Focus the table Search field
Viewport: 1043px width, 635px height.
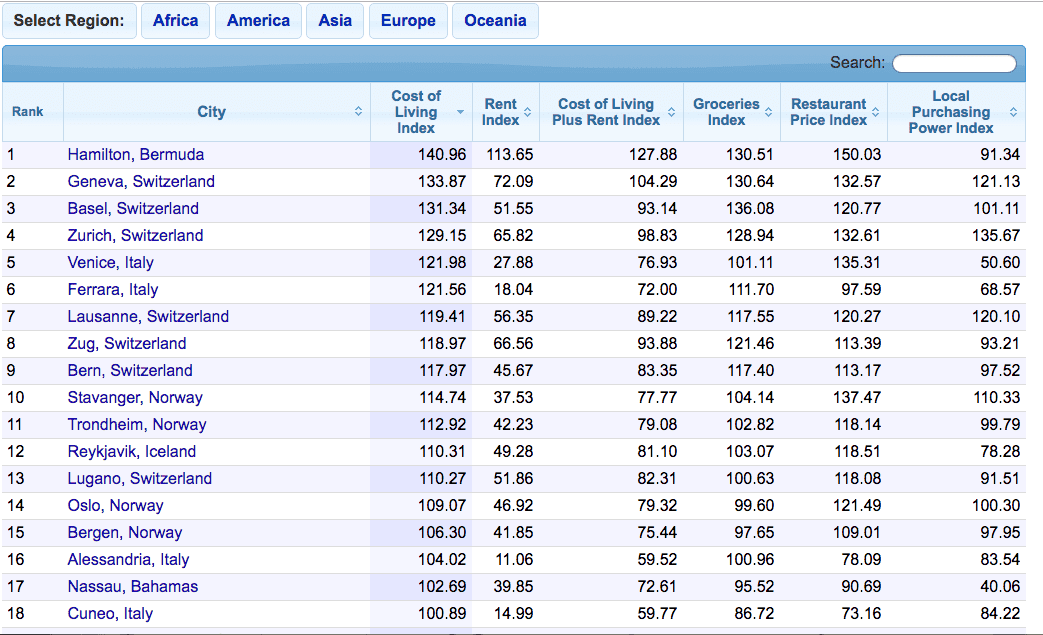tap(954, 64)
